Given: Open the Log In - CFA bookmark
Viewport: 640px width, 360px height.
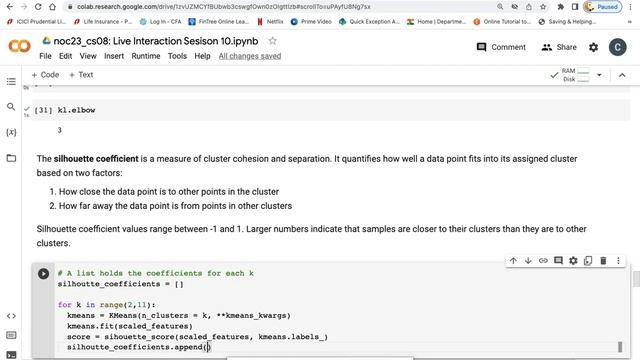Looking at the screenshot, I should (160, 22).
